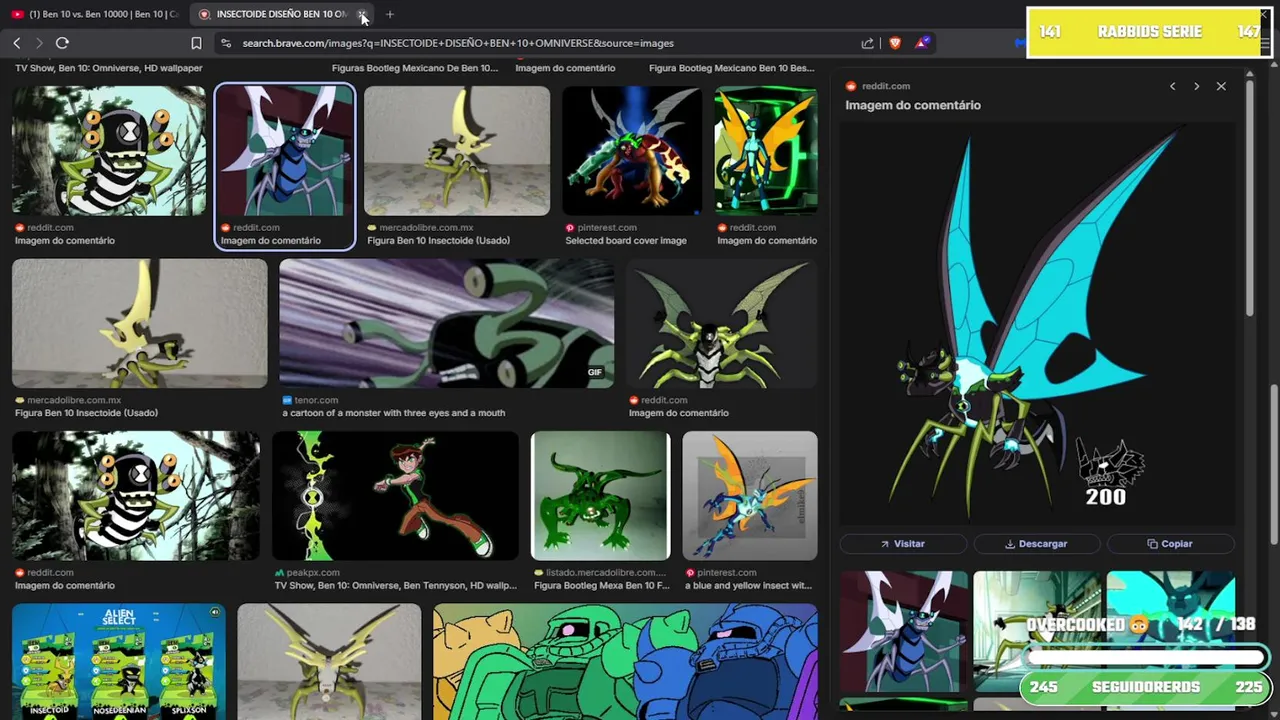Click the large cyan-winged Stinkfly preview image
The image size is (1280, 720).
(1037, 323)
